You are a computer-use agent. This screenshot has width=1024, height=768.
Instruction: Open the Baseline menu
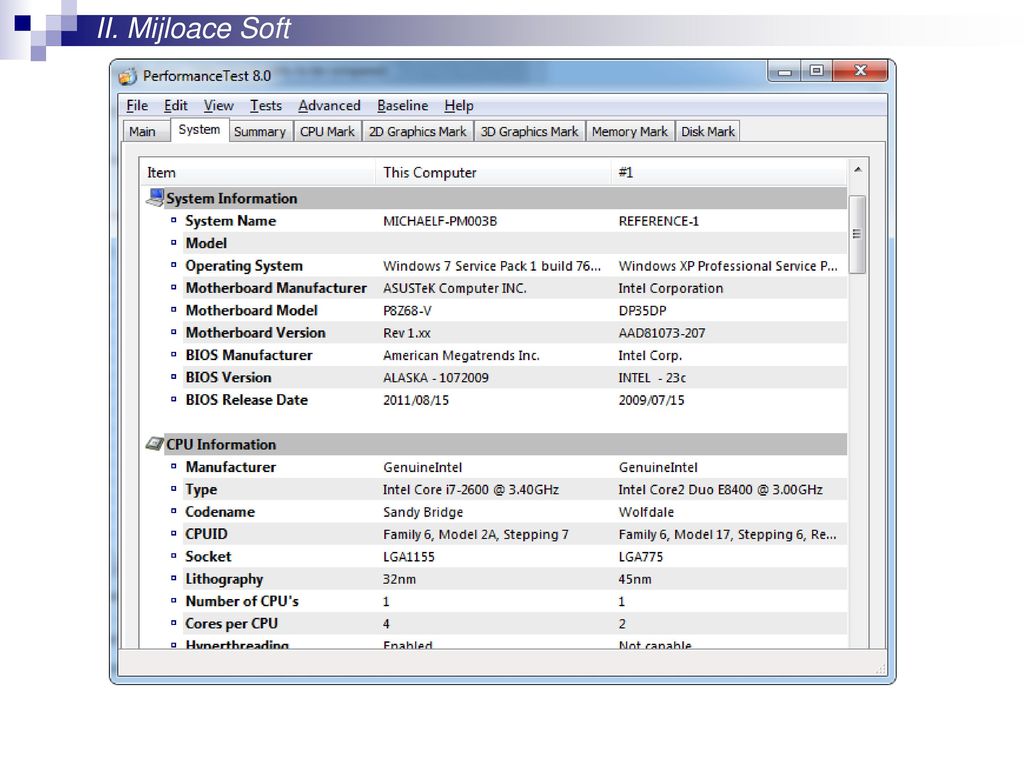coord(402,106)
